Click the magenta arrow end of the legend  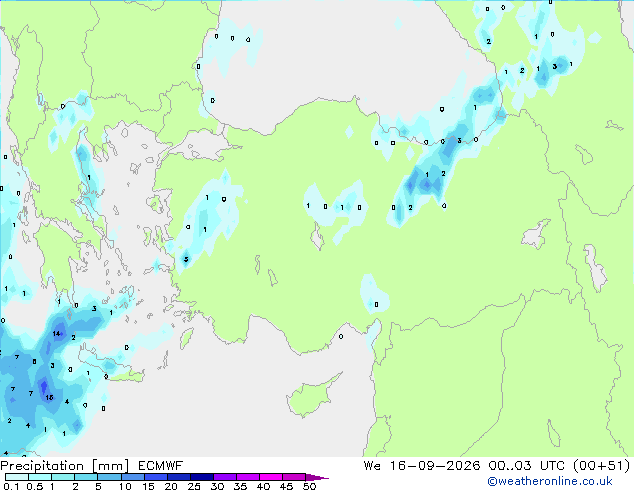point(317,477)
